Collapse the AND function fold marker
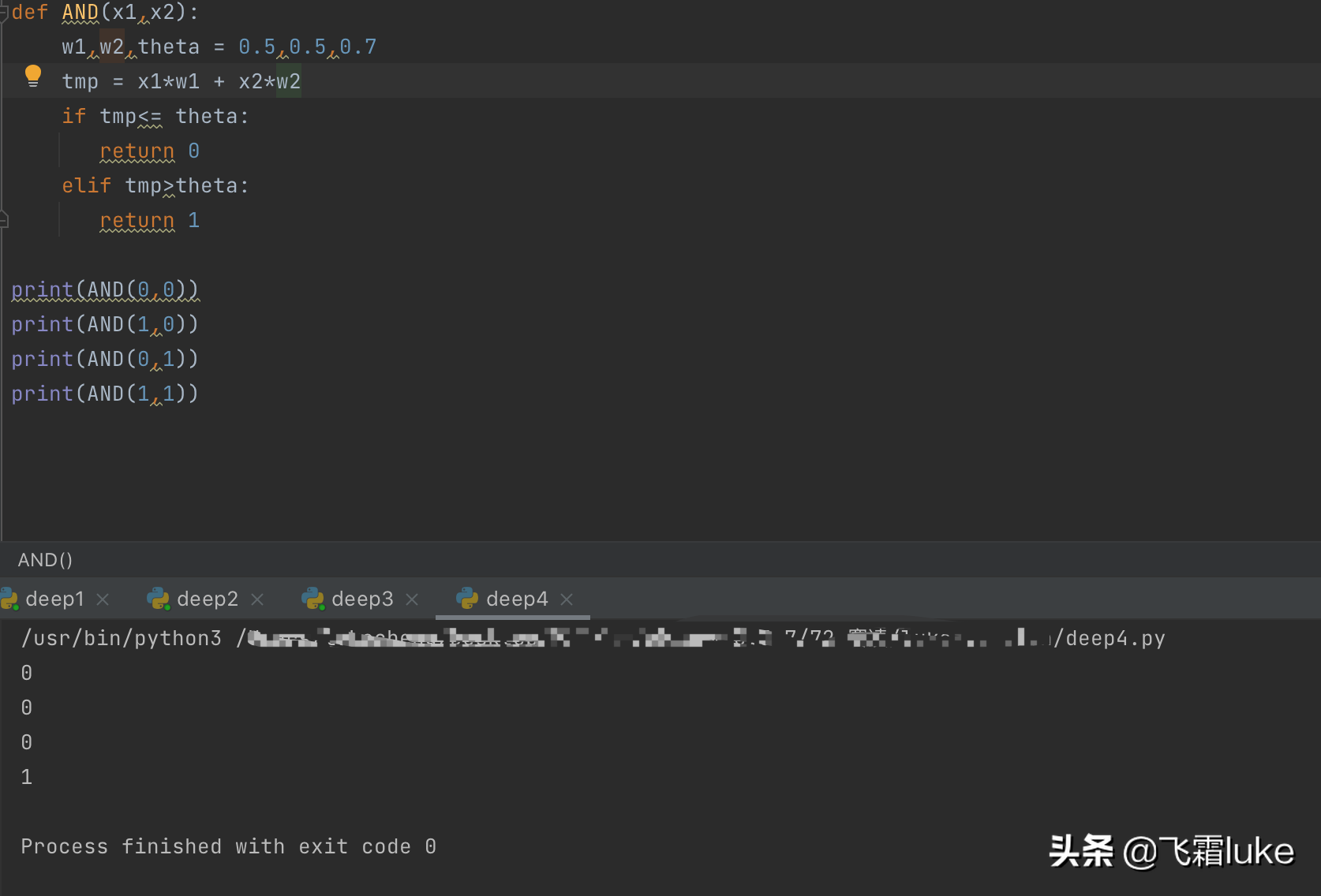The width and height of the screenshot is (1321, 896). [x=4, y=12]
